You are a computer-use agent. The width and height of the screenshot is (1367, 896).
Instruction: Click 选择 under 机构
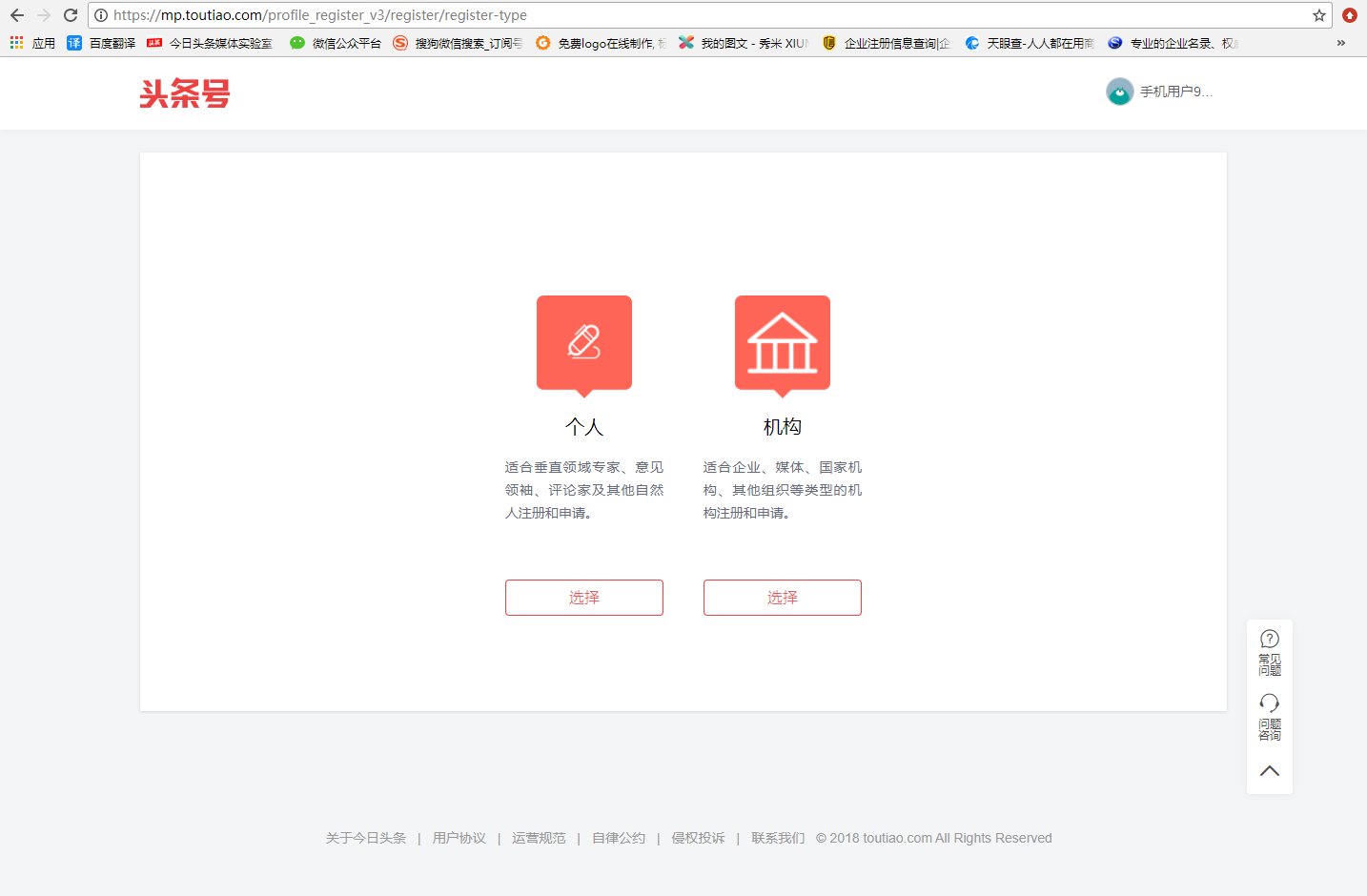[x=782, y=598]
